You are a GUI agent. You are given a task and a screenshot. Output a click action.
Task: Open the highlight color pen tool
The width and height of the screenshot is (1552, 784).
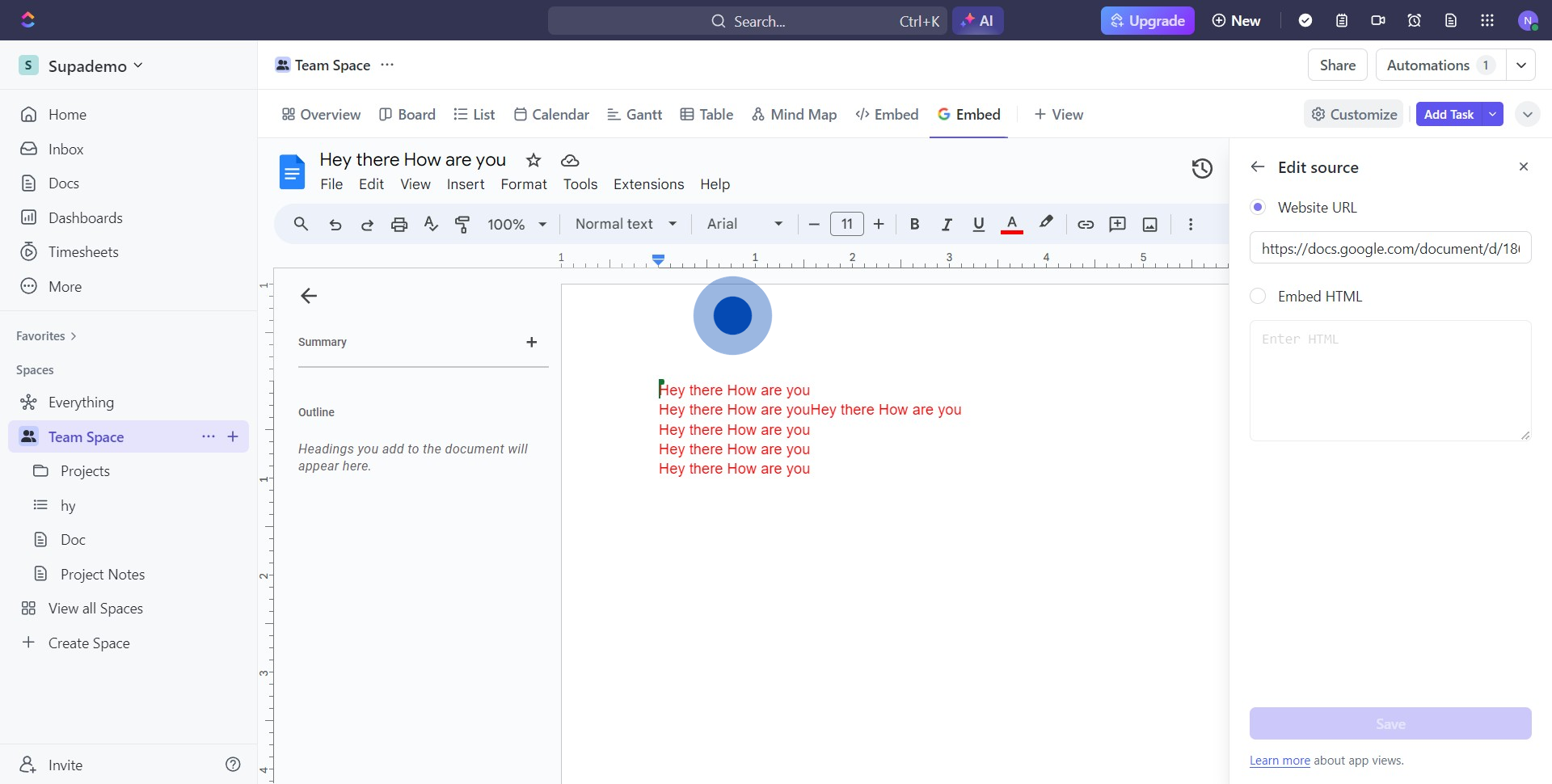[x=1046, y=223]
